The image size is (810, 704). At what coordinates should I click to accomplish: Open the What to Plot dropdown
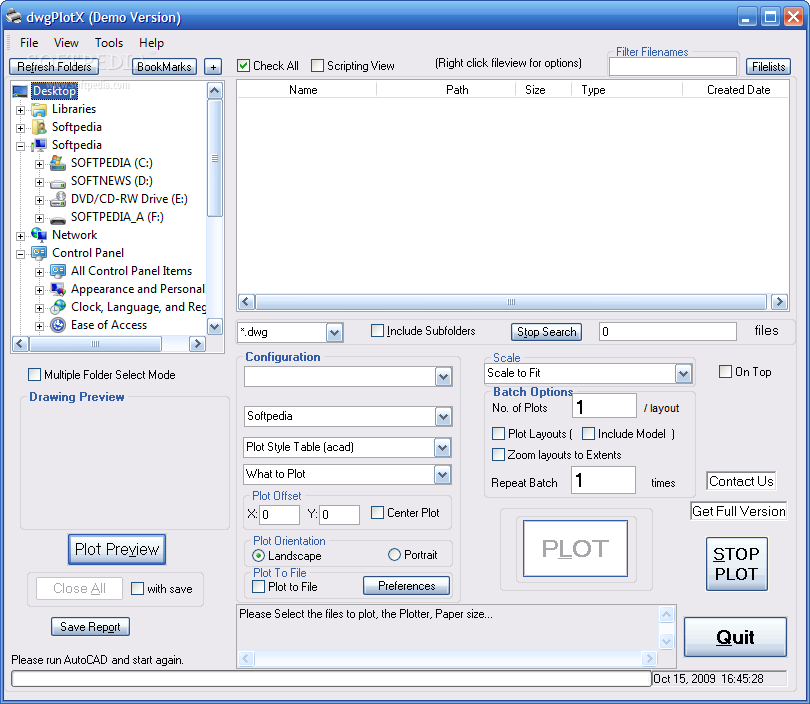(x=442, y=475)
